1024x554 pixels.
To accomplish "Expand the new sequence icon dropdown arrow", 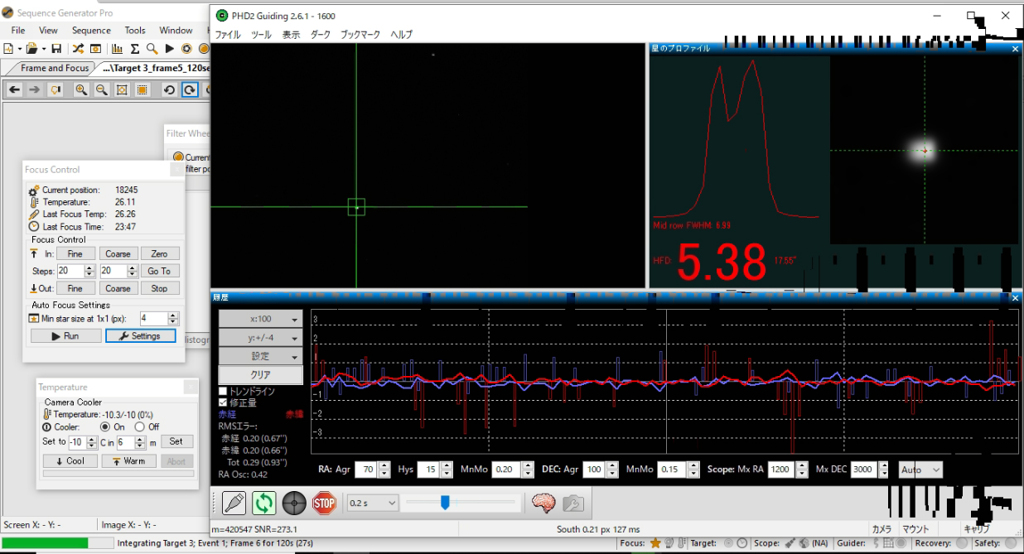I will pos(19,49).
